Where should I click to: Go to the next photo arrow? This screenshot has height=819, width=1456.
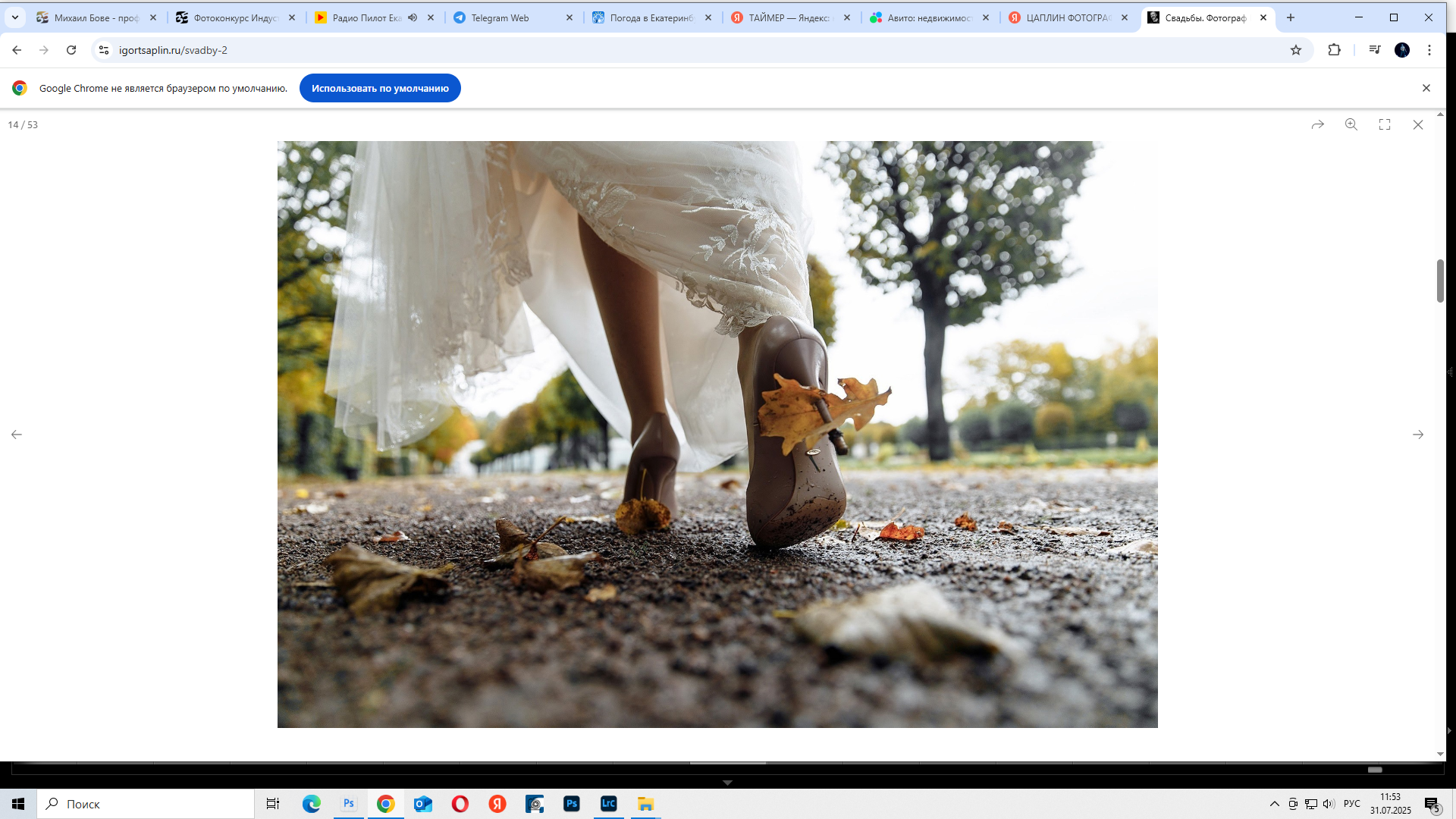pos(1417,435)
